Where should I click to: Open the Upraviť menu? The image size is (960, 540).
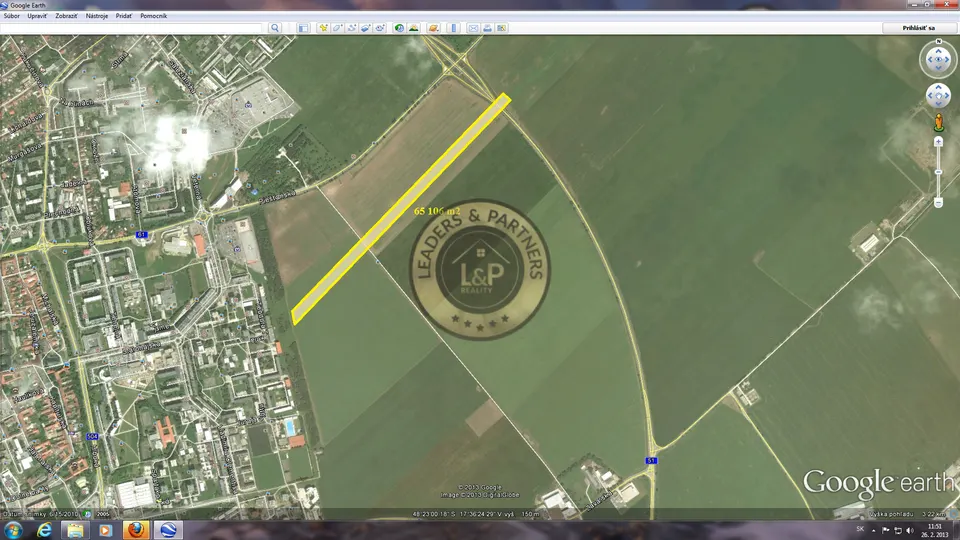[x=37, y=16]
